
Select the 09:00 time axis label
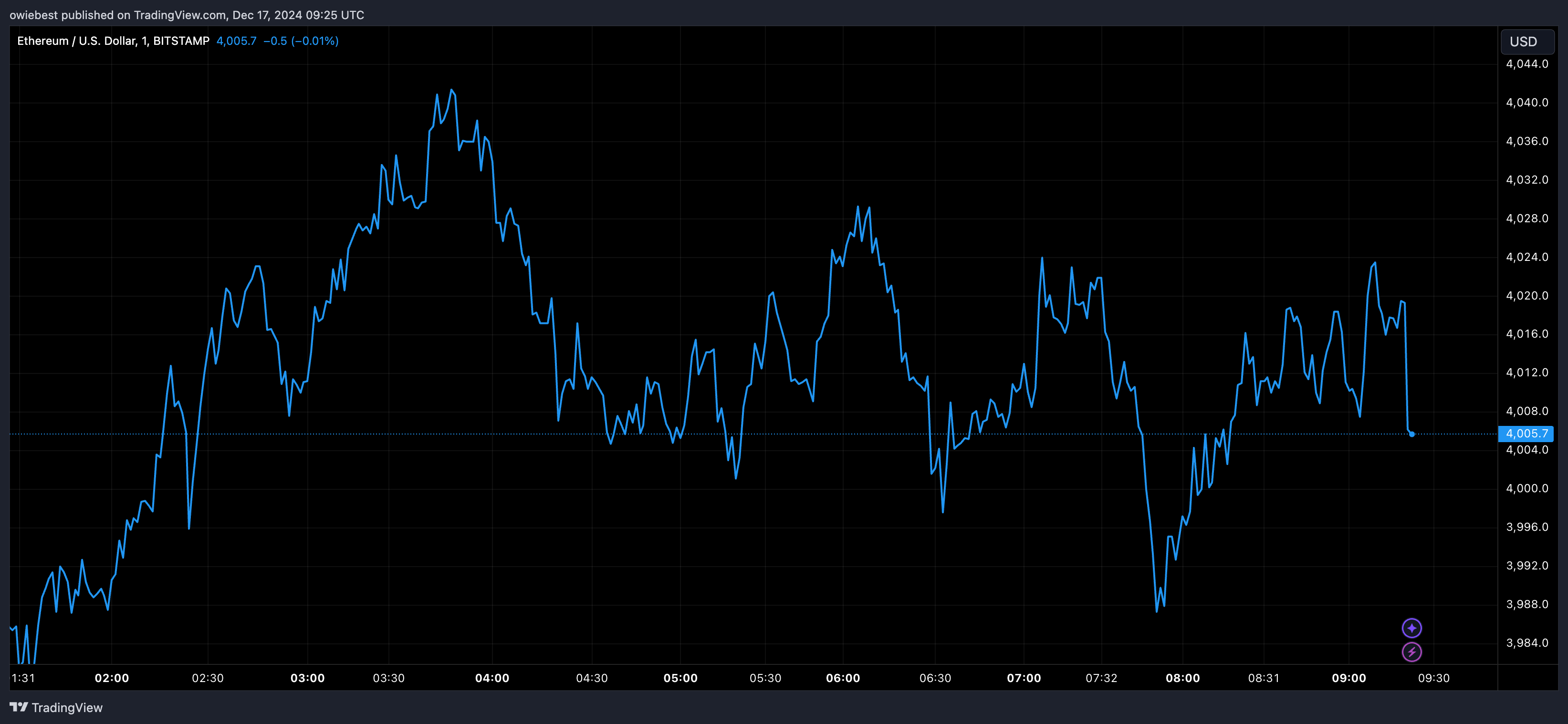[x=1349, y=678]
